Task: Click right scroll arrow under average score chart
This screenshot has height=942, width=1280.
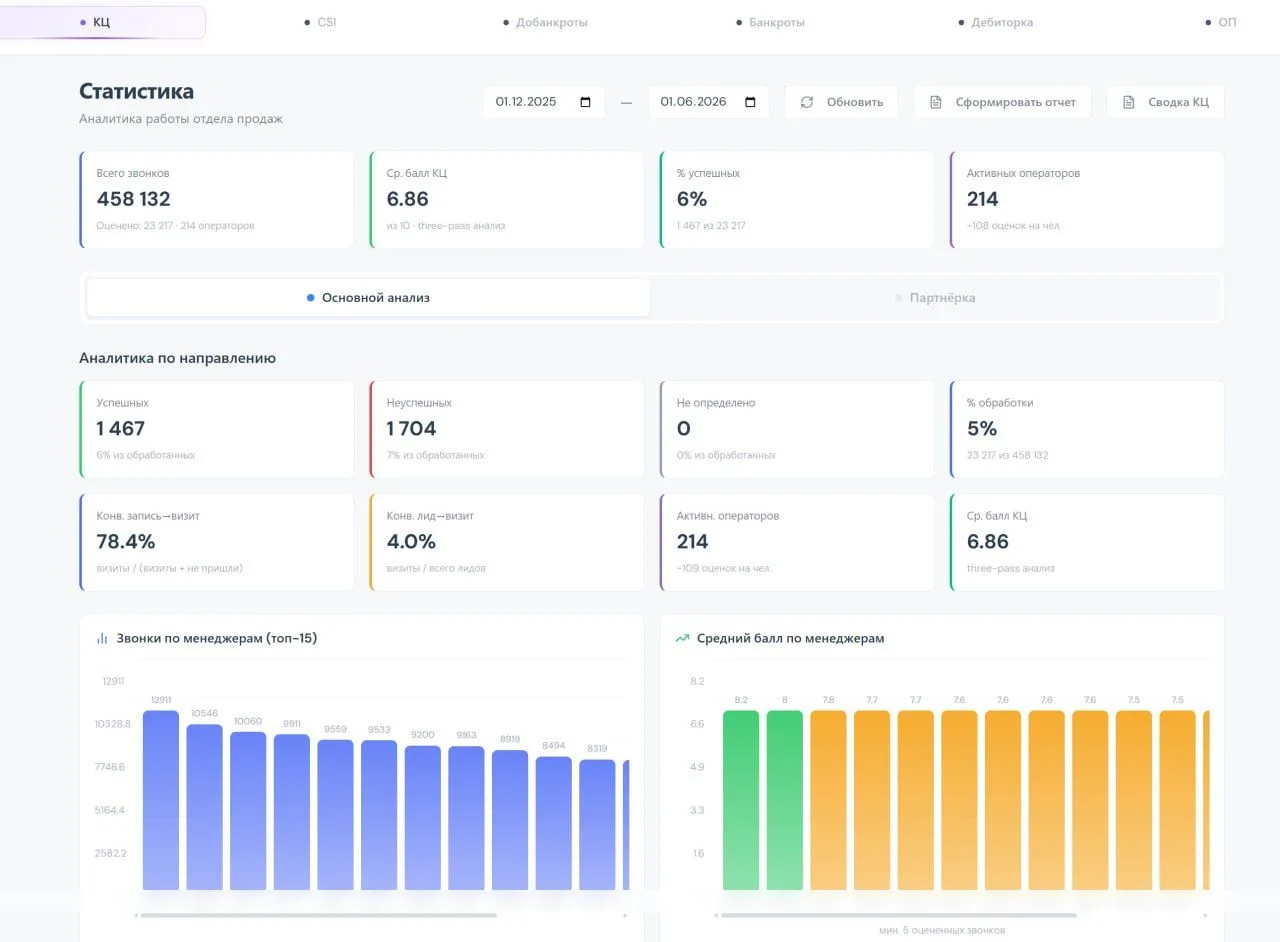Action: pos(1205,915)
